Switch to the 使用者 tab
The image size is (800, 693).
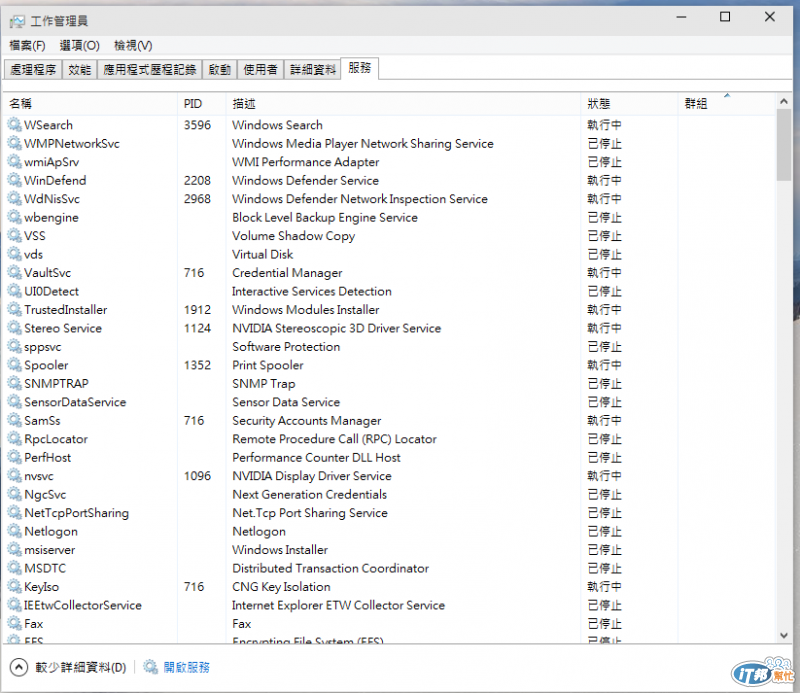(x=260, y=69)
